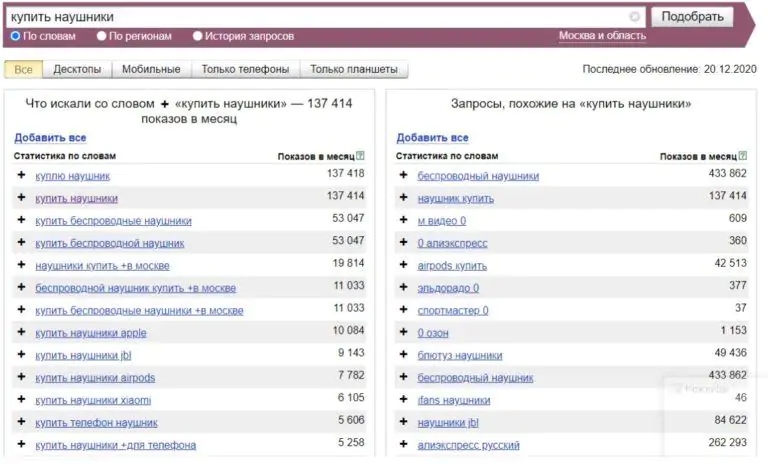The image size is (768, 464).
Task: Open 'купить наушники apple' query link
Action: (x=91, y=333)
